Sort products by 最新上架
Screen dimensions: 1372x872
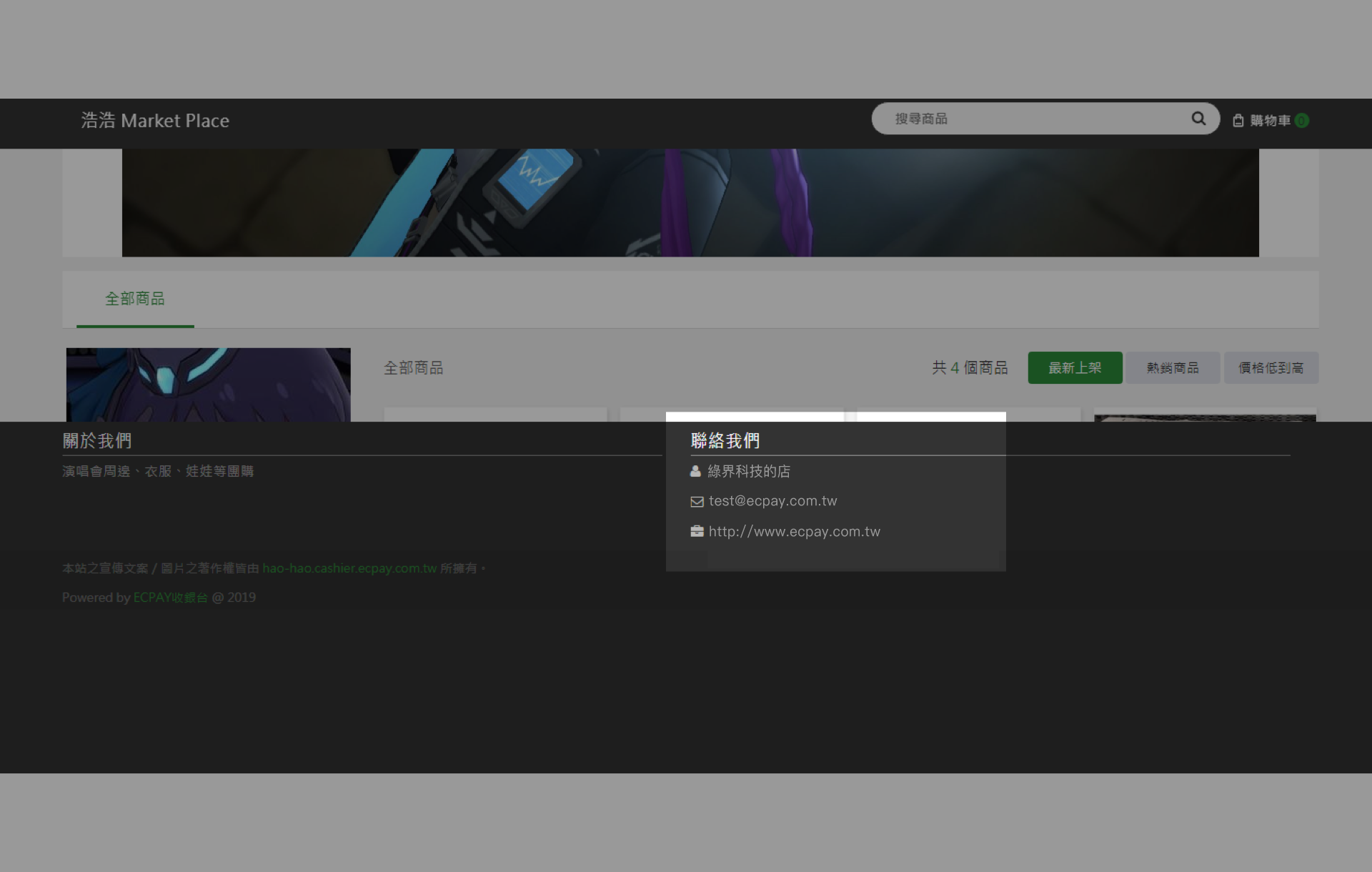[1075, 368]
